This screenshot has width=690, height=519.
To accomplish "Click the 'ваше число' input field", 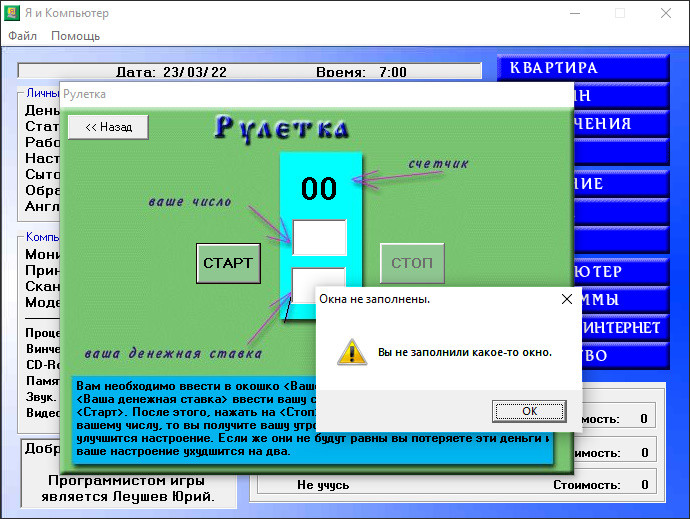I will click(x=319, y=238).
